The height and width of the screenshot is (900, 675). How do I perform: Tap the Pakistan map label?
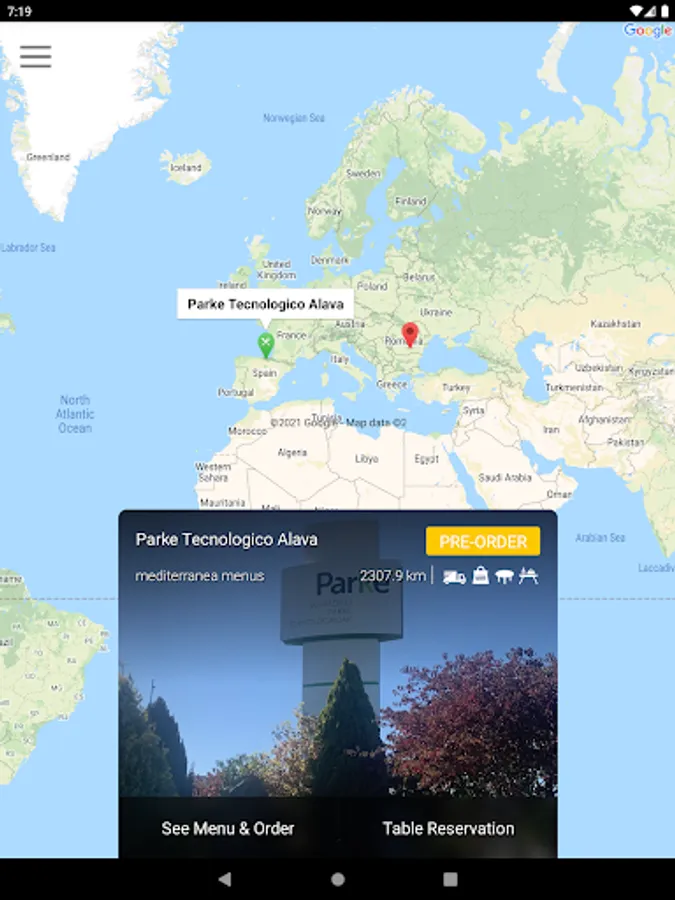[625, 442]
